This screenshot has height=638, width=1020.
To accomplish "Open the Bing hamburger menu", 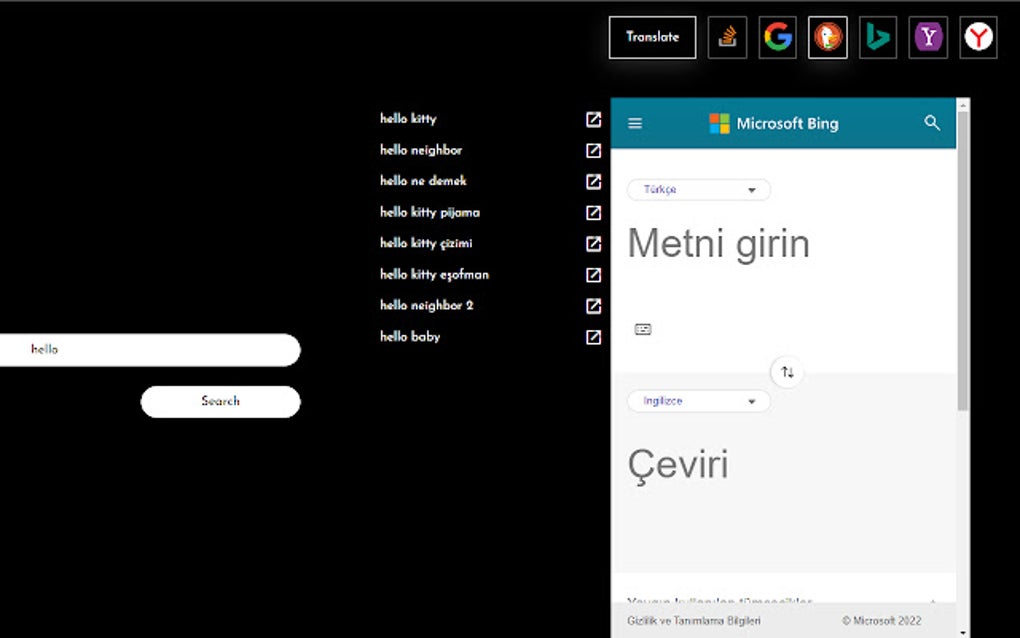I will pos(635,124).
